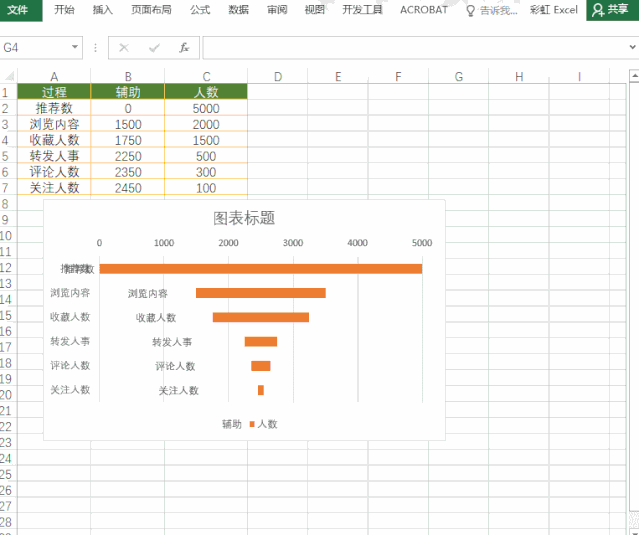This screenshot has height=535, width=639.
Task: Click the 人数 header cell
Action: (206, 92)
